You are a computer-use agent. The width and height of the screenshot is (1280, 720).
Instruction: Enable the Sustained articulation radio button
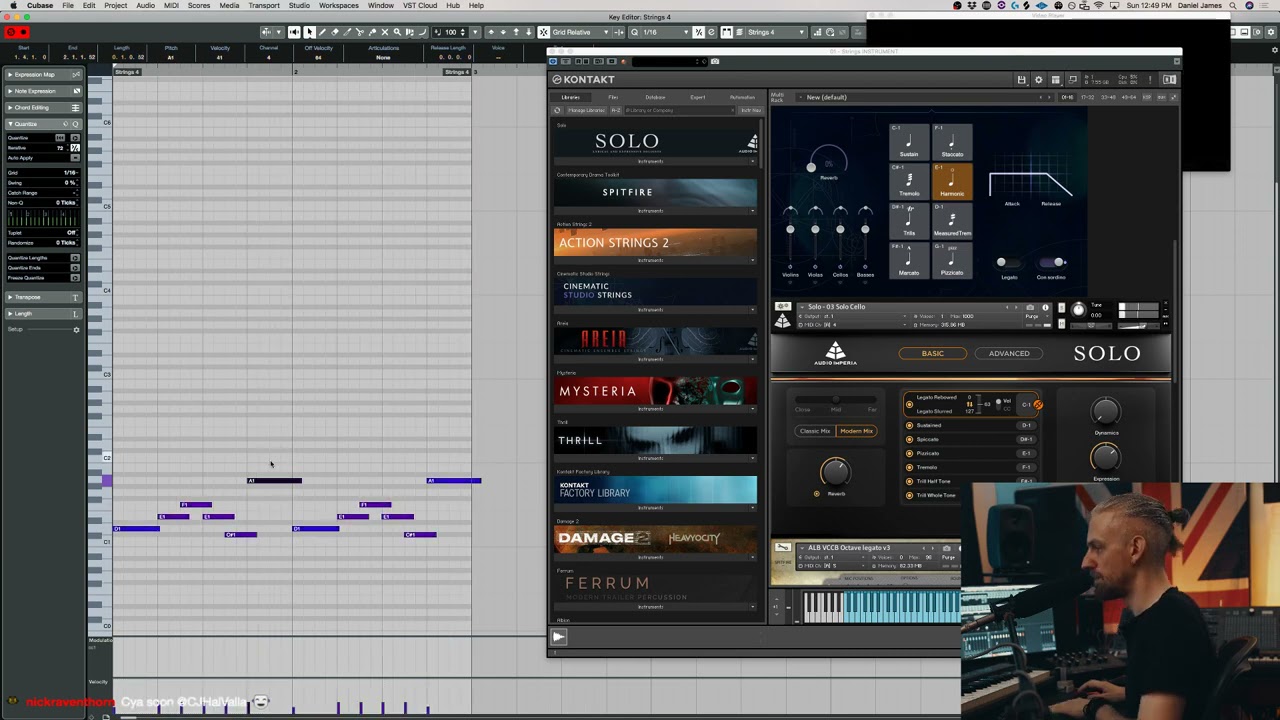click(x=909, y=425)
